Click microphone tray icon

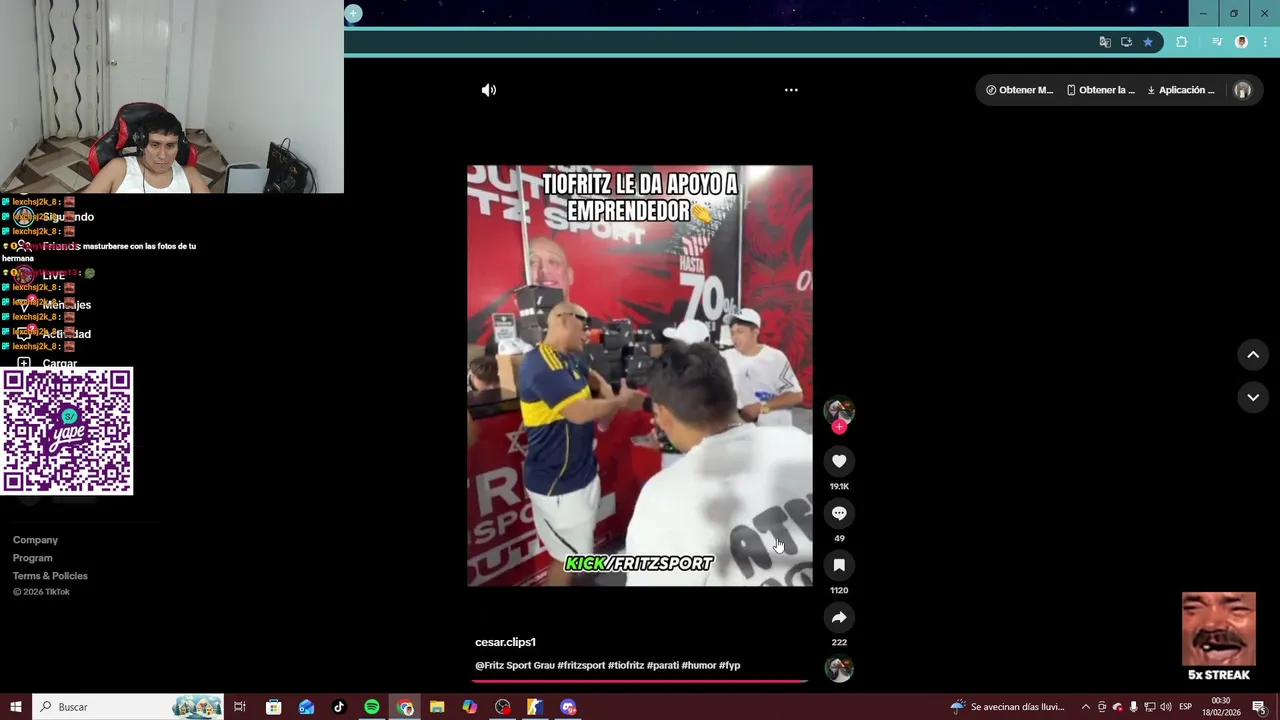tap(1134, 707)
